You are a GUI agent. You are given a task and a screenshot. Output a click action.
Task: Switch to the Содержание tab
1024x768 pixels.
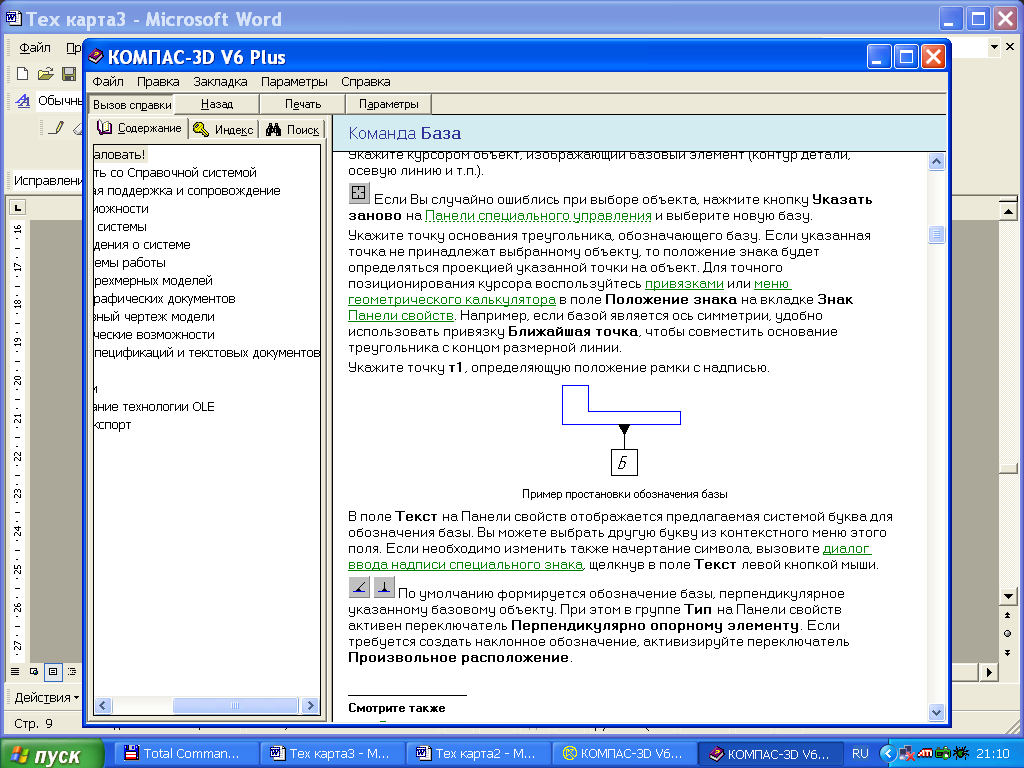(x=139, y=129)
